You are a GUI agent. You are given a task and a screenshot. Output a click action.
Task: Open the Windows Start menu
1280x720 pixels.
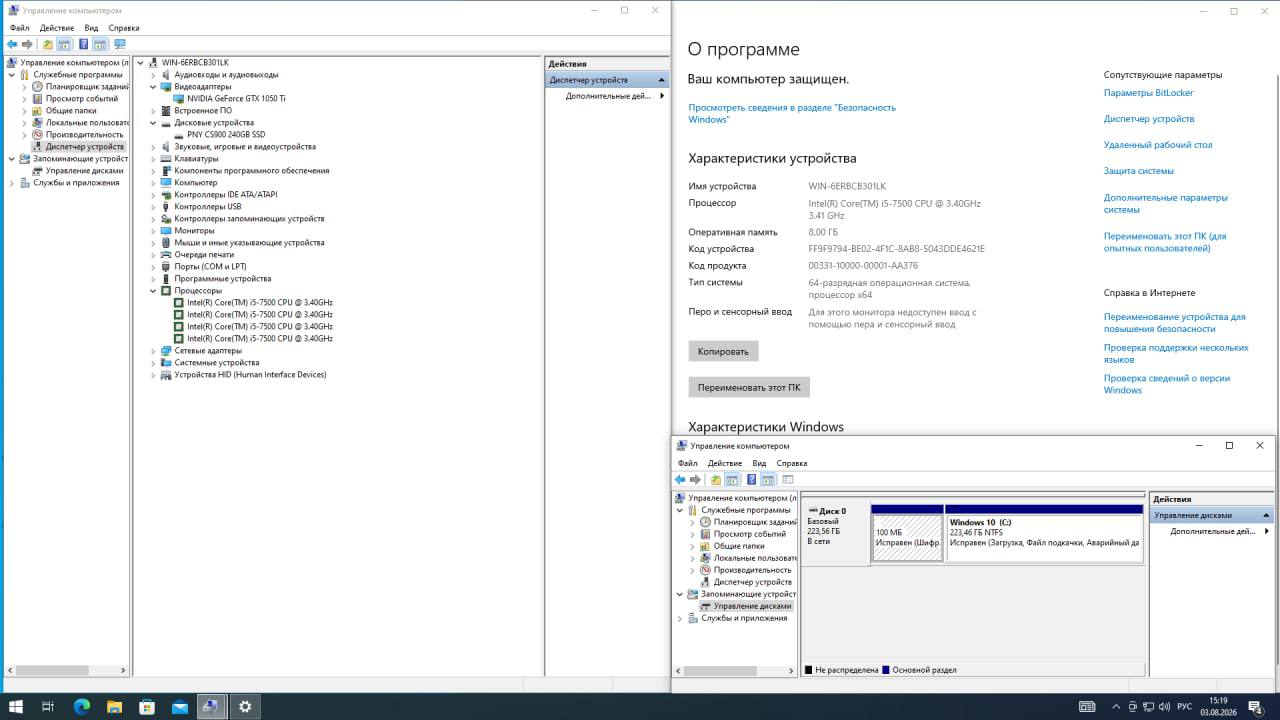tap(16, 706)
